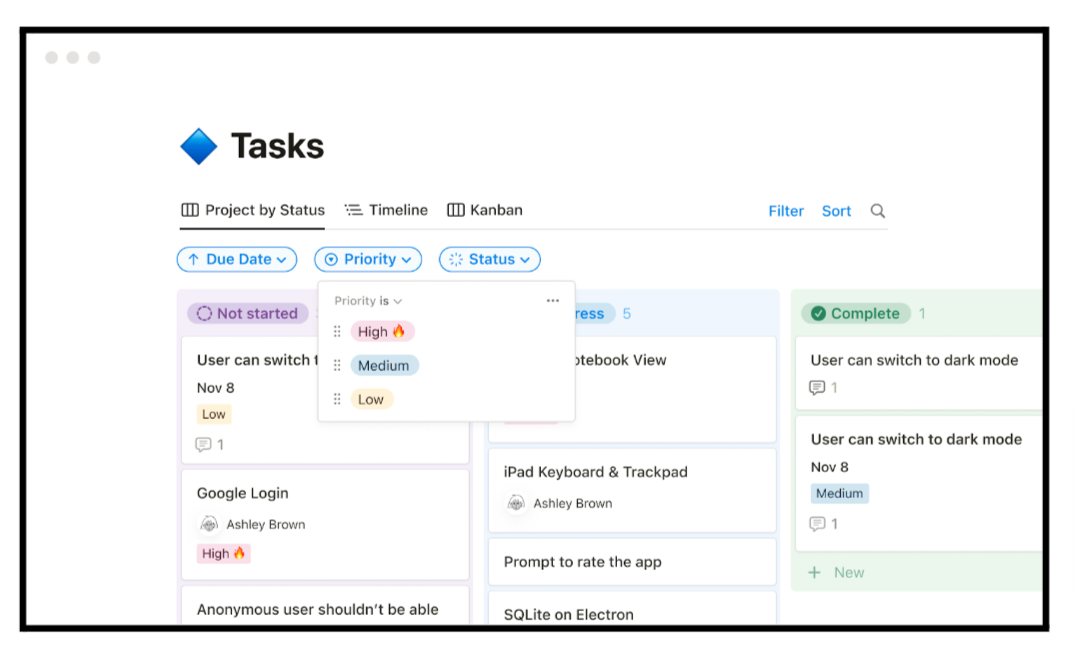This screenshot has width=1075, height=653.
Task: Click the Filter link
Action: [786, 211]
